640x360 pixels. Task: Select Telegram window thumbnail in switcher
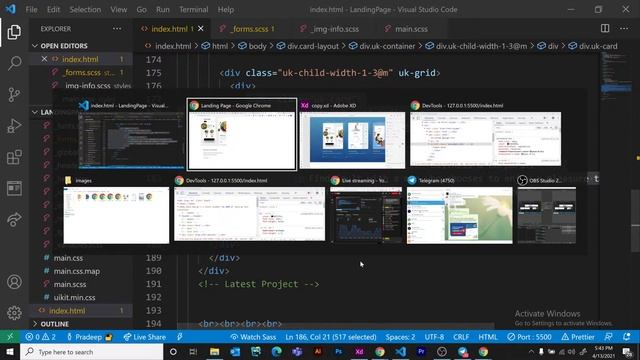point(460,210)
